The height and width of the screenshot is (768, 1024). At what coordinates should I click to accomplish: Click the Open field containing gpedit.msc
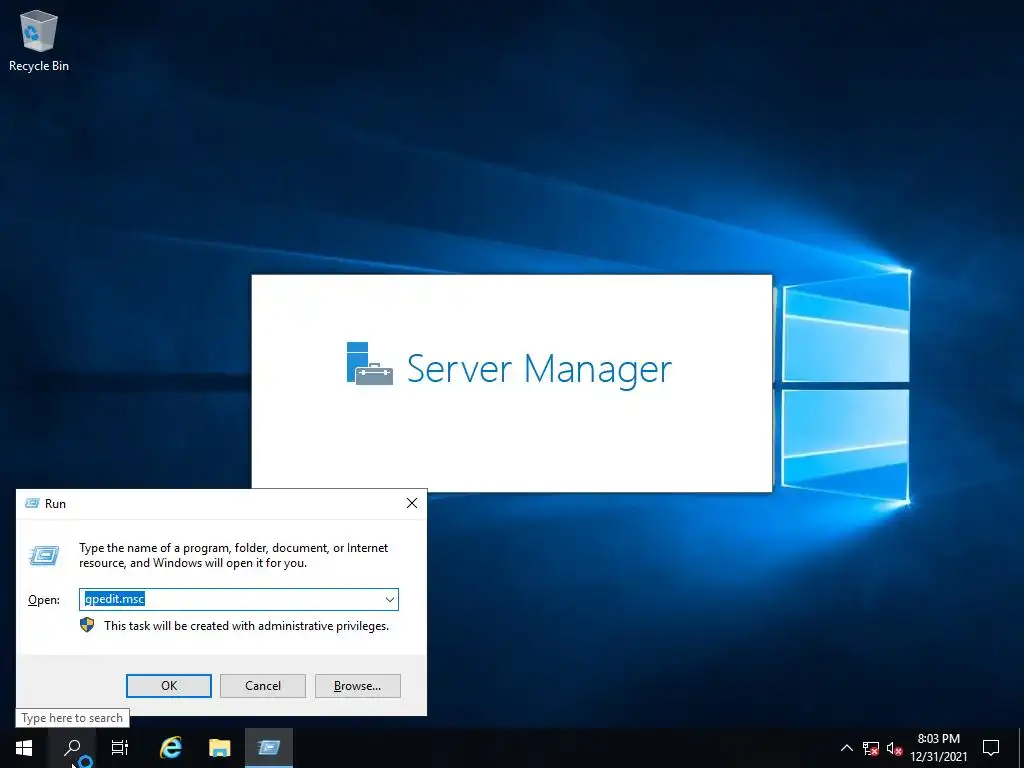[x=238, y=600]
